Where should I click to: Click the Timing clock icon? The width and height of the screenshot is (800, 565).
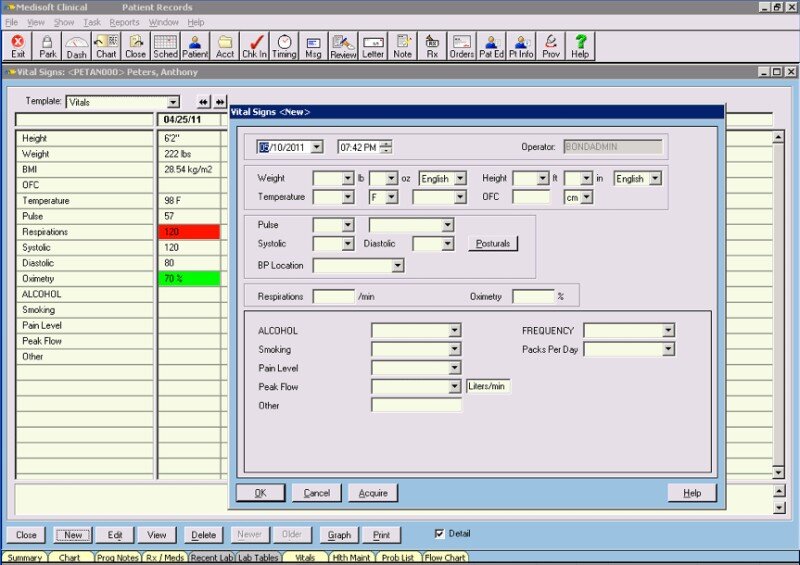284,46
